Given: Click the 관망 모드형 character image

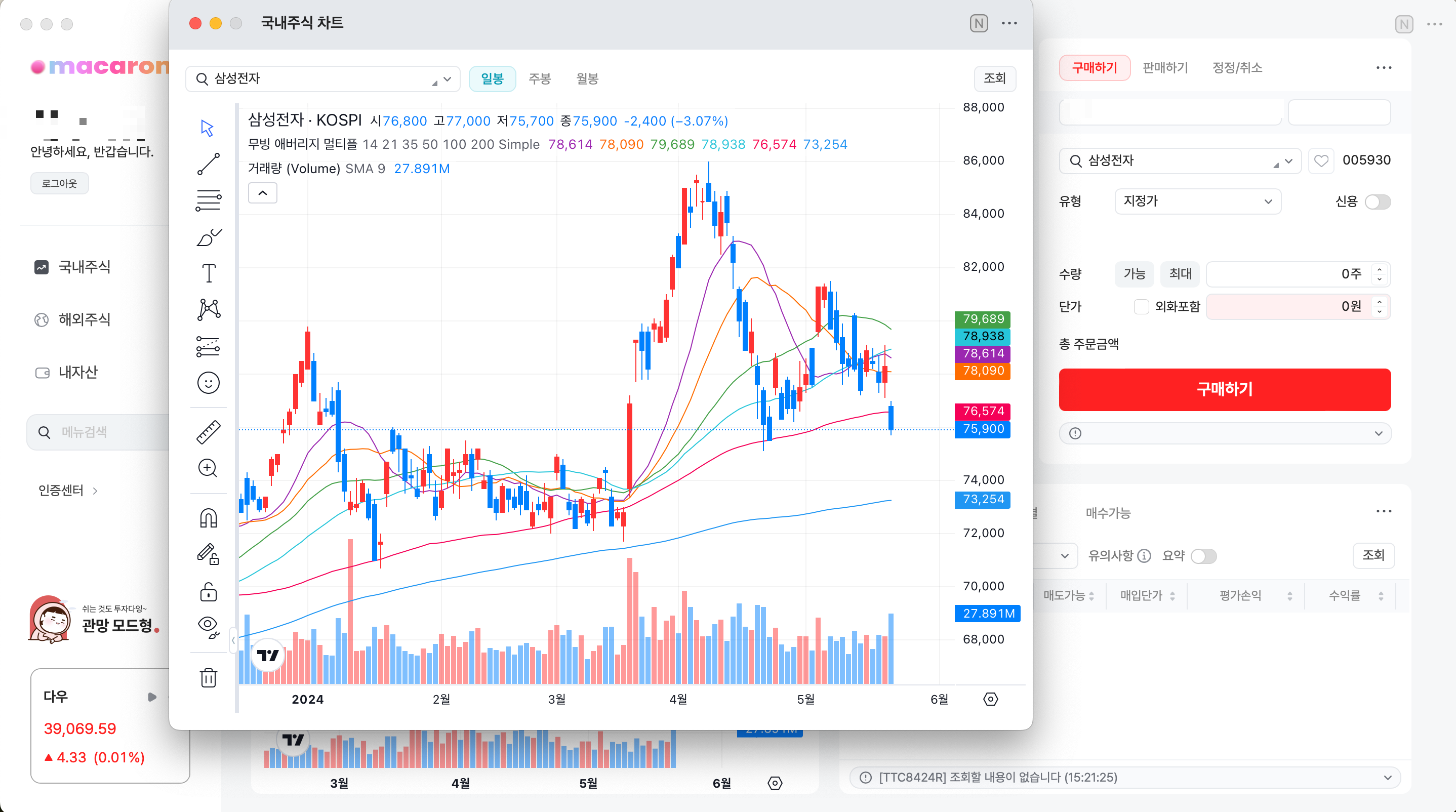Looking at the screenshot, I should pos(50,620).
